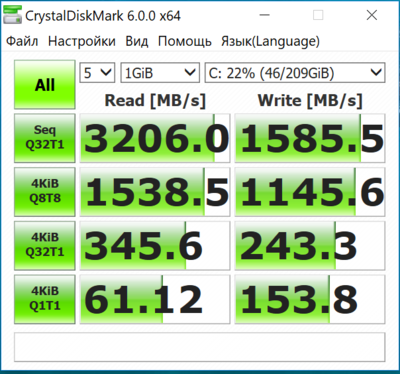Screen dimensions: 400x374
Task: Open the test count dropdown showing 5
Action: point(97,73)
